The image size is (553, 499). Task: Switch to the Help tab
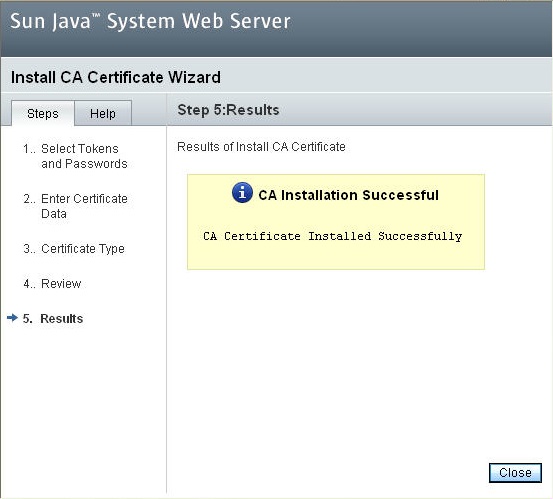click(x=103, y=114)
